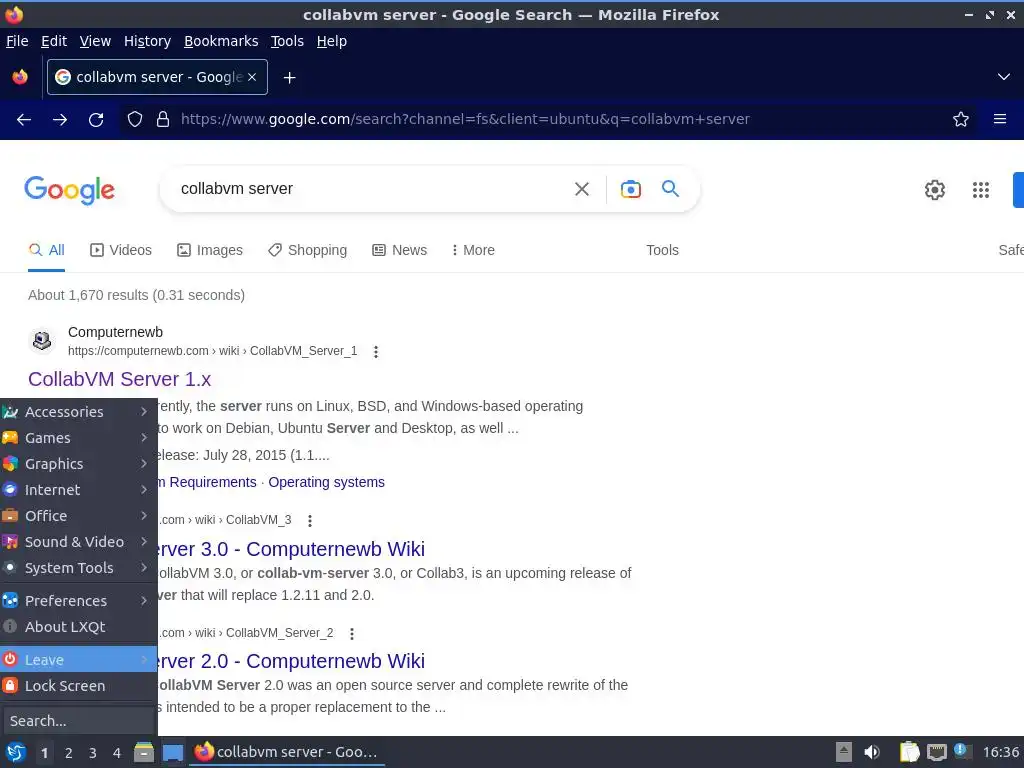1024x768 pixels.
Task: Expand the Accessories submenu
Action: click(78, 412)
